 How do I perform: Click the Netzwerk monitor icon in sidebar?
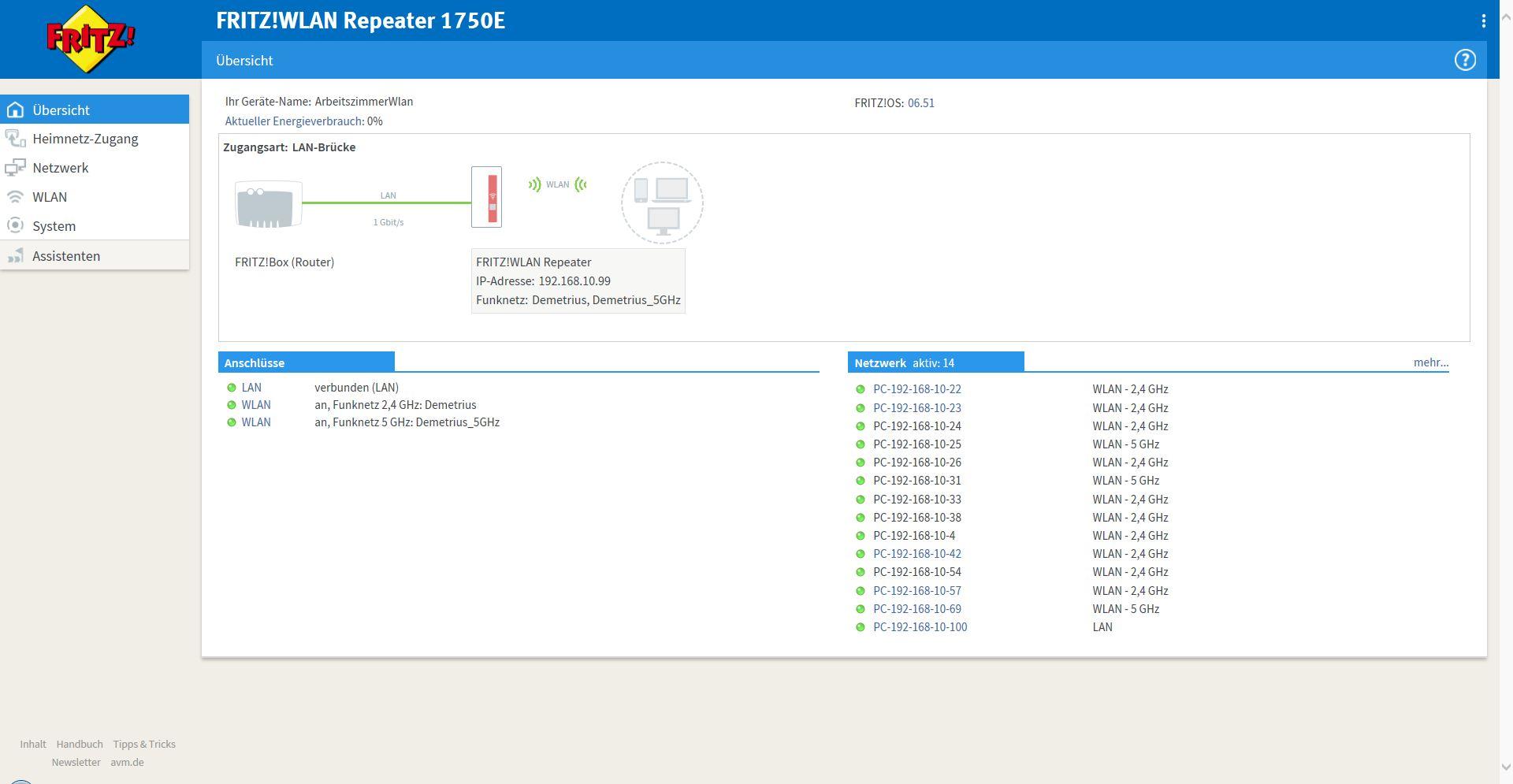pos(16,168)
